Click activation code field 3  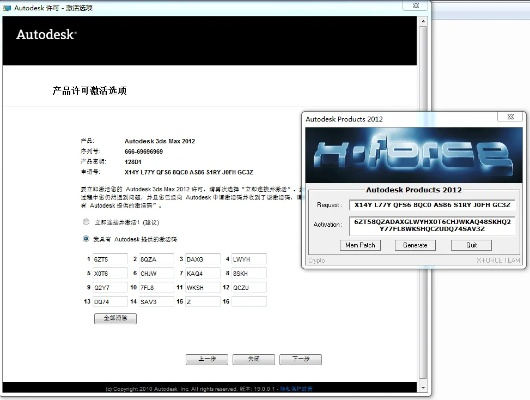203,259
